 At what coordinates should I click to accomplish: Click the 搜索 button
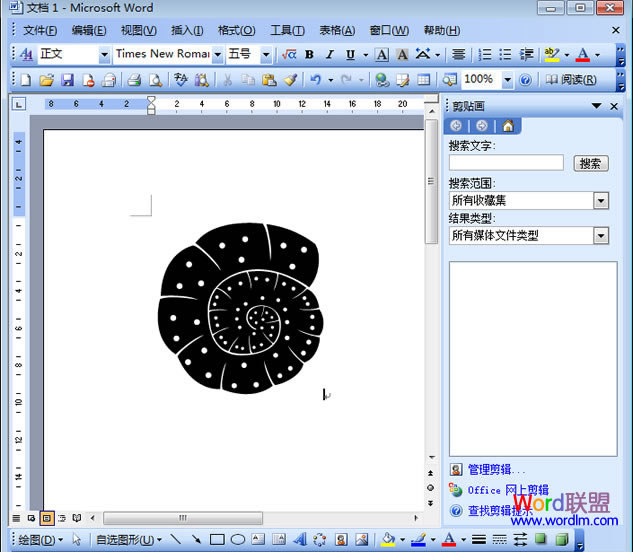pyautogui.click(x=590, y=163)
